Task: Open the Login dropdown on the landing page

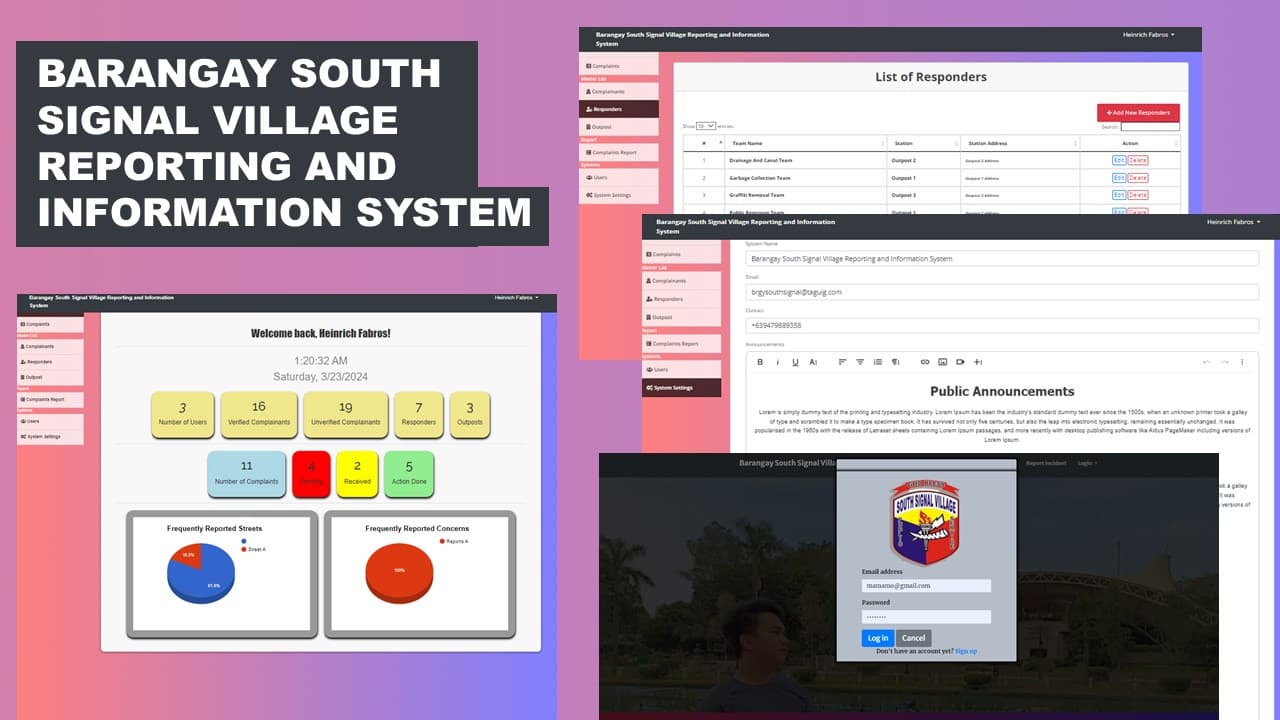Action: coord(1086,462)
